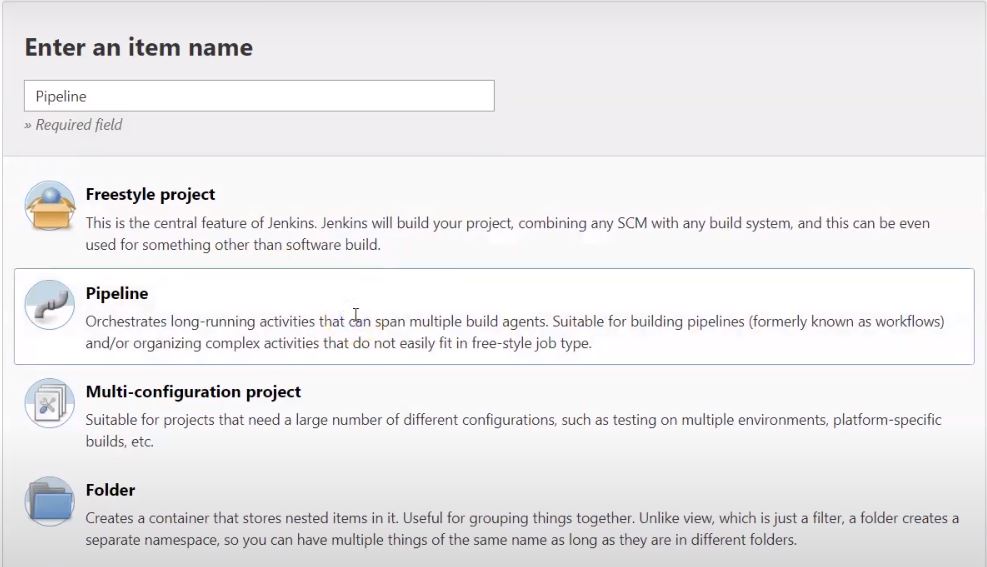Screen dimensions: 987x567
Task: Select the Pipeline item type title
Action: [x=117, y=293]
